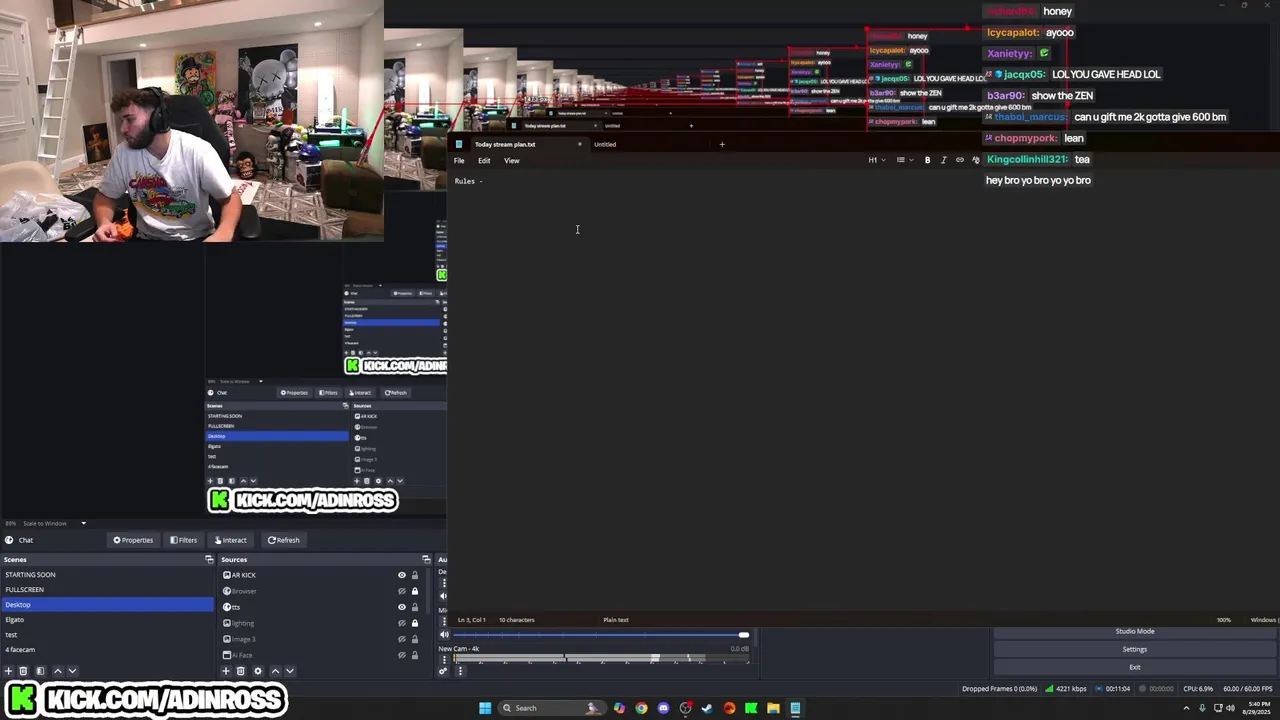The height and width of the screenshot is (720, 1280).
Task: Pop out the Scenes dock
Action: (x=209, y=559)
